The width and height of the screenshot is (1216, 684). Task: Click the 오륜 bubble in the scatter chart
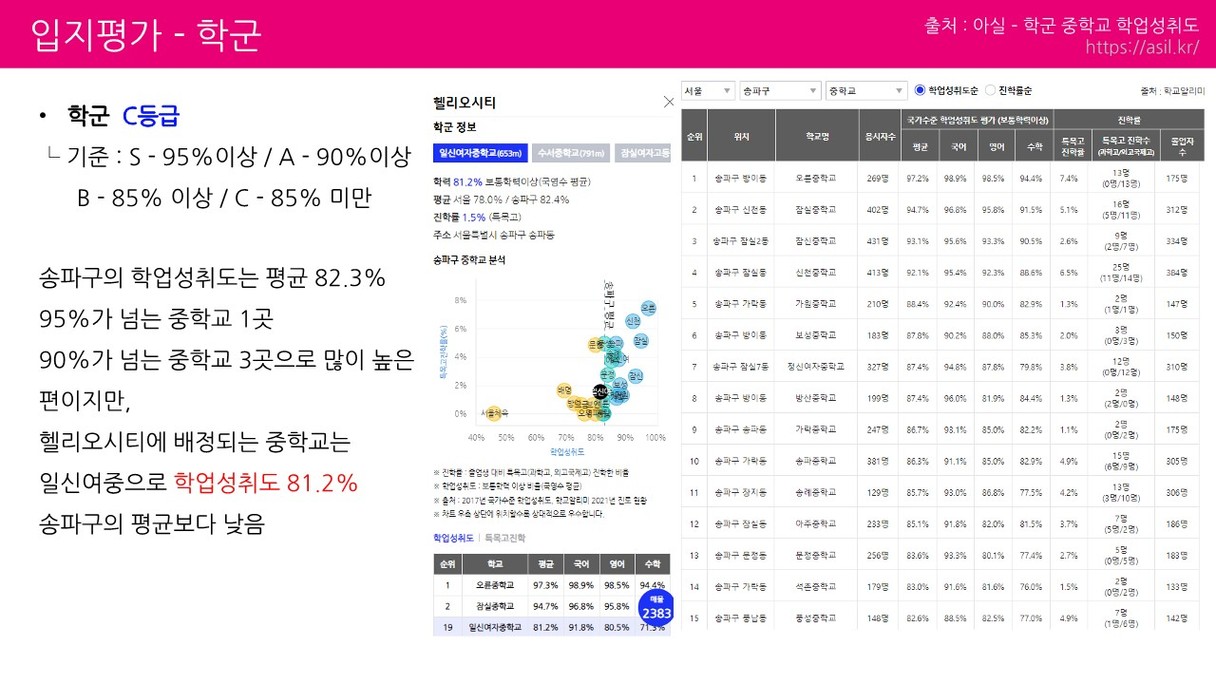648,308
